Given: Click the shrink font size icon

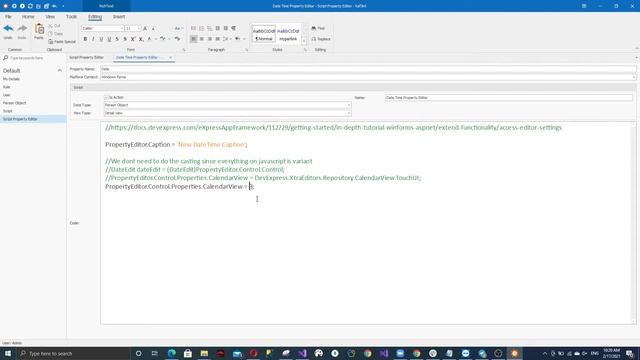Looking at the screenshot, I should 153,29.
